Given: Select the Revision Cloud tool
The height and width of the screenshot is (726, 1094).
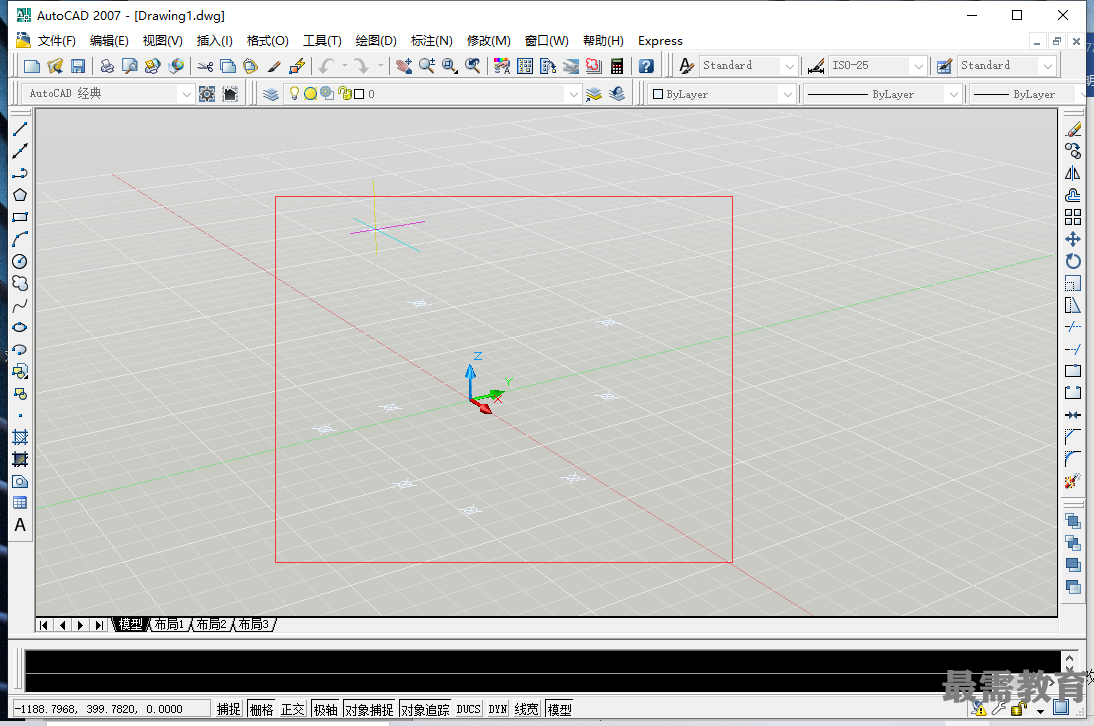Looking at the screenshot, I should [x=20, y=283].
